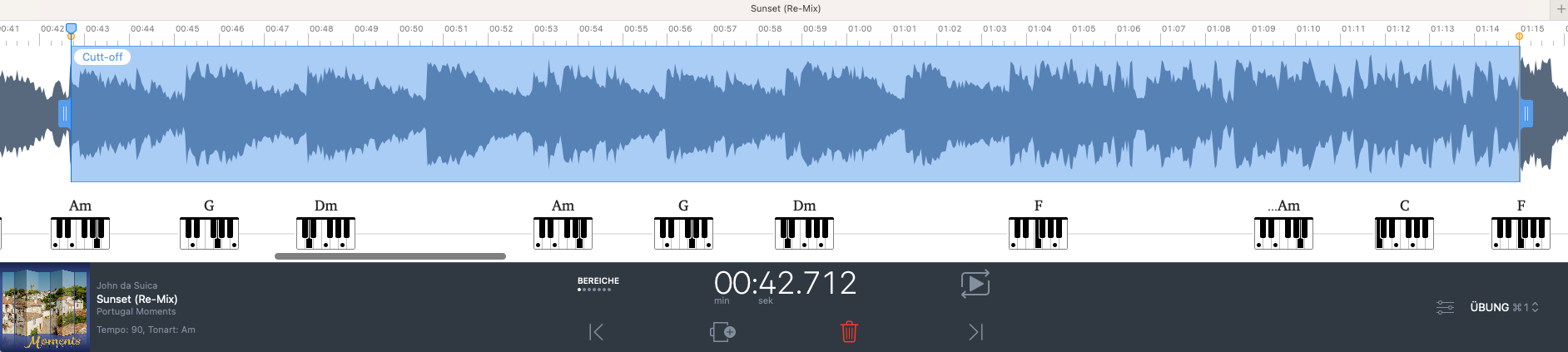This screenshot has height=352, width=1568.
Task: Toggle loop playback of the region
Action: click(975, 284)
